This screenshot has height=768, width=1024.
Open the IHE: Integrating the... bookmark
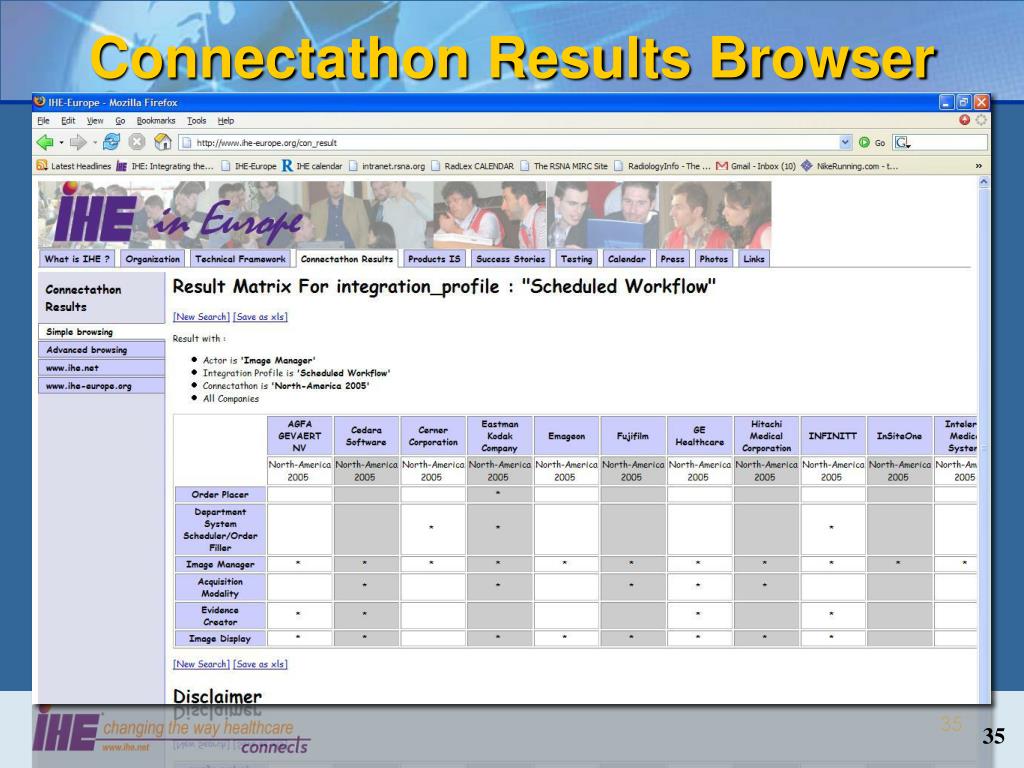point(165,166)
